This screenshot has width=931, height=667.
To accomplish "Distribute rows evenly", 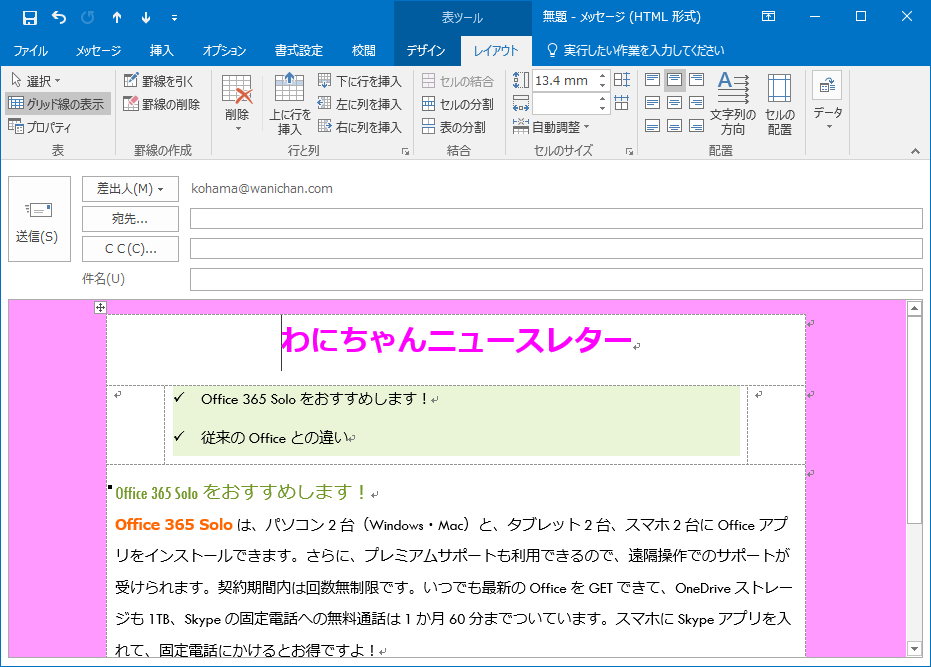I will click(x=622, y=80).
